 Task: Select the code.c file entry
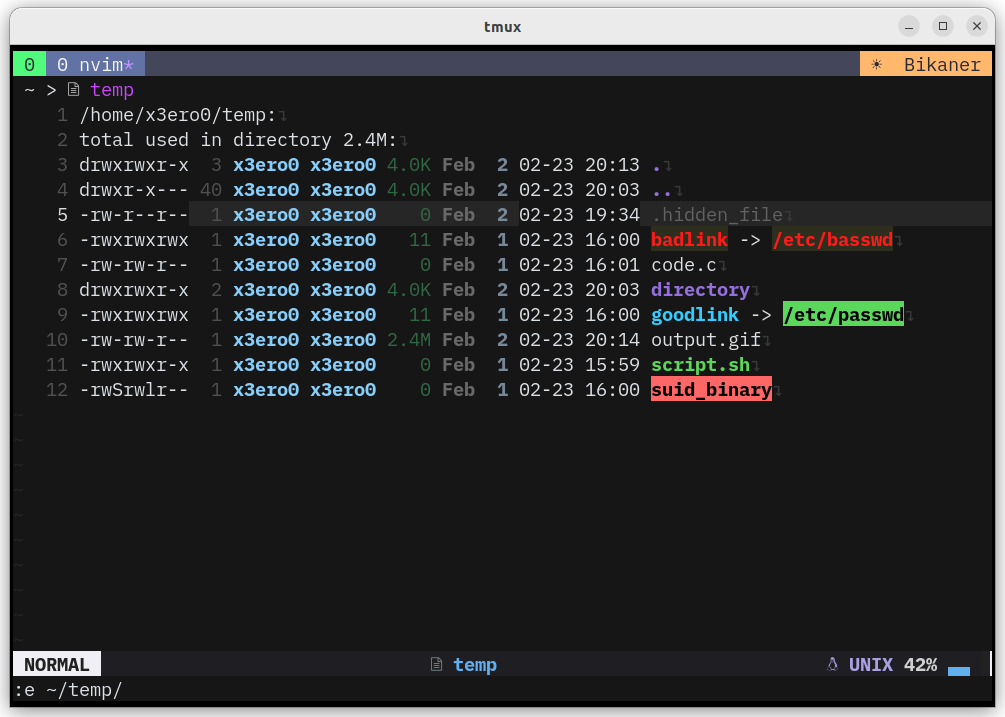point(684,265)
